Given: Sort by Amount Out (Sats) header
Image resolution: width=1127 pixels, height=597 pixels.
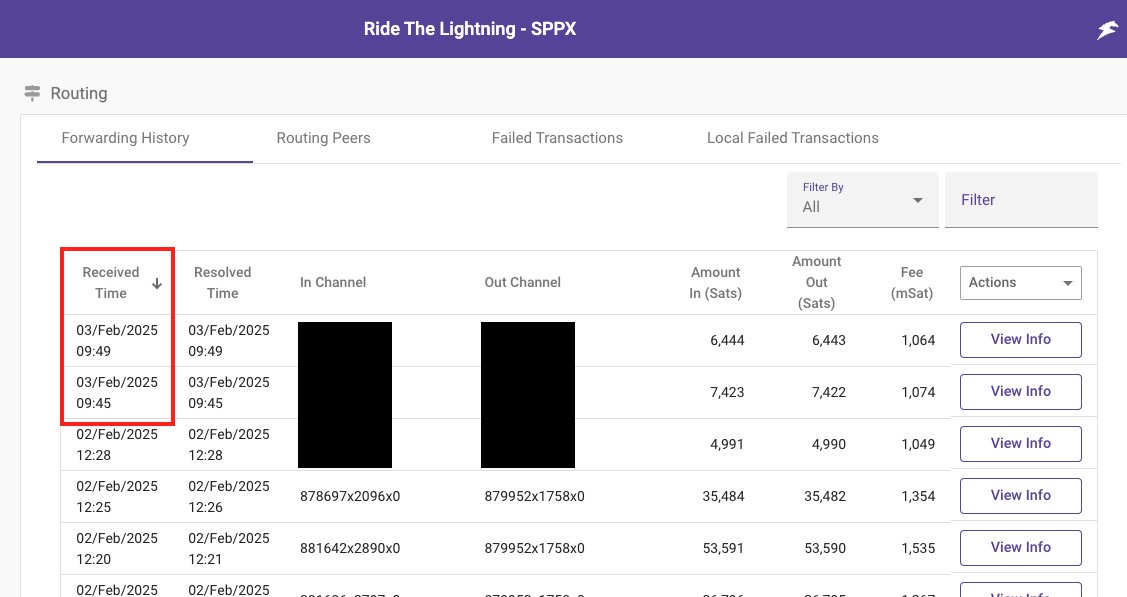Looking at the screenshot, I should pyautogui.click(x=816, y=282).
